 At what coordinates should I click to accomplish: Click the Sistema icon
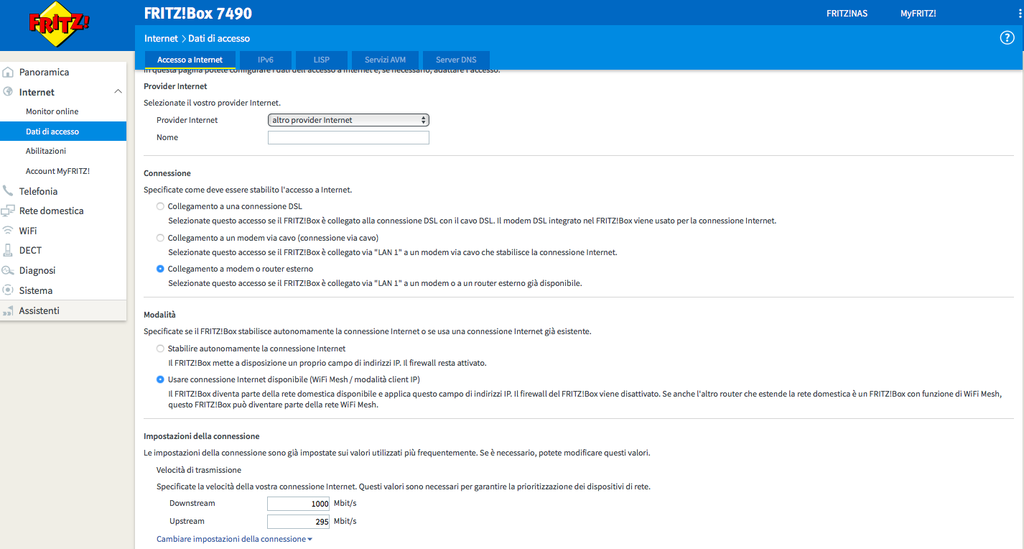(8, 290)
